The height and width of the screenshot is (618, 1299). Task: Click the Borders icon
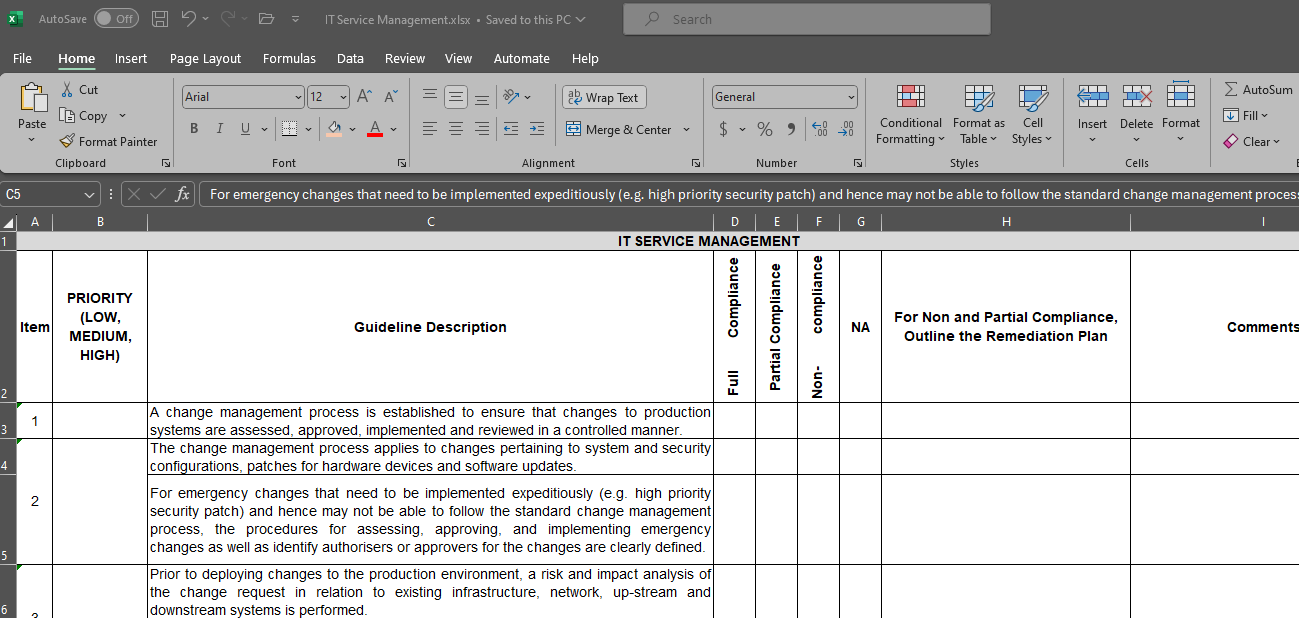click(289, 128)
